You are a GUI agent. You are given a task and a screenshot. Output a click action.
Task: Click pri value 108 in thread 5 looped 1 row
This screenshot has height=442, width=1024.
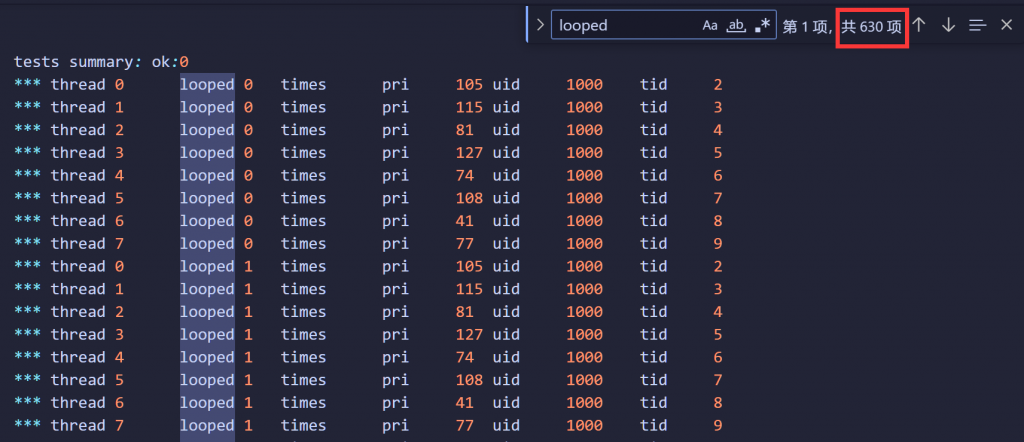point(469,380)
